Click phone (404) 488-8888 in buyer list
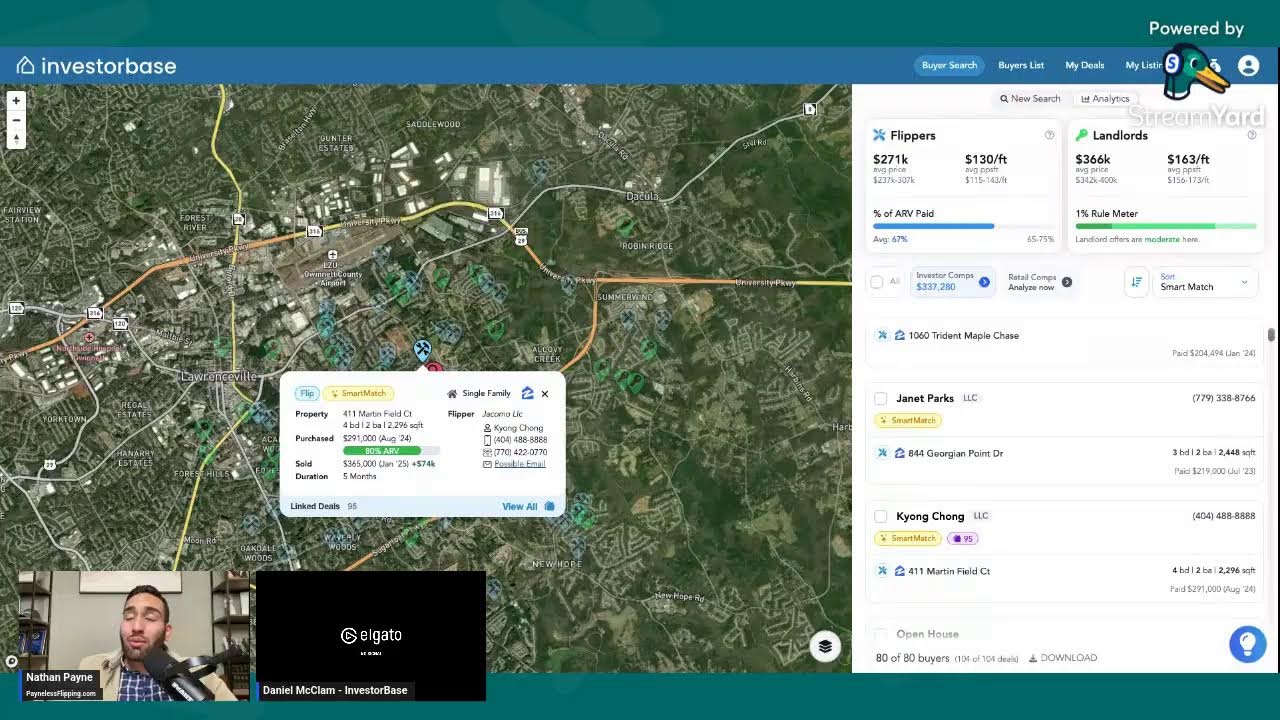1280x720 pixels. tap(1224, 516)
